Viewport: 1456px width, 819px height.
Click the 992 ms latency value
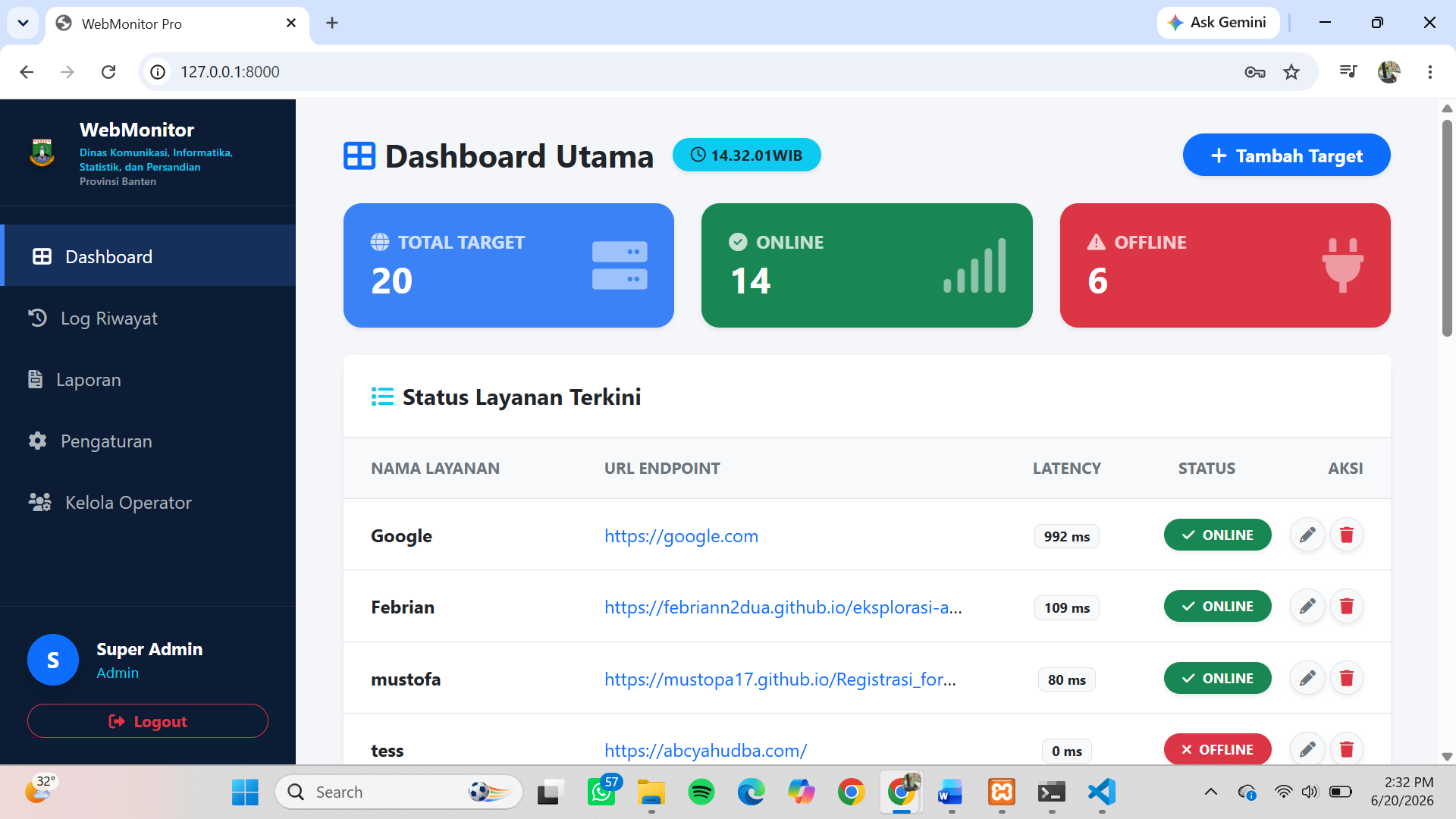click(x=1066, y=537)
